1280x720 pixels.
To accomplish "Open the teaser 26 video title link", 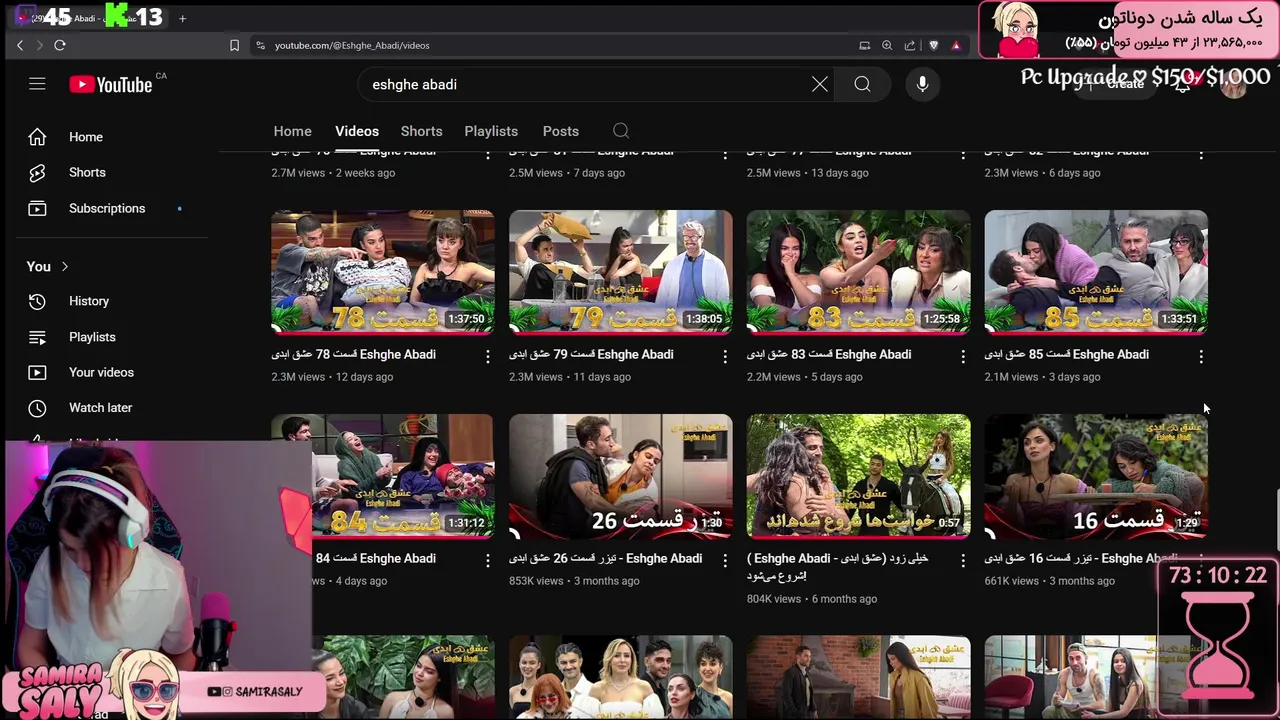I will click(x=605, y=558).
